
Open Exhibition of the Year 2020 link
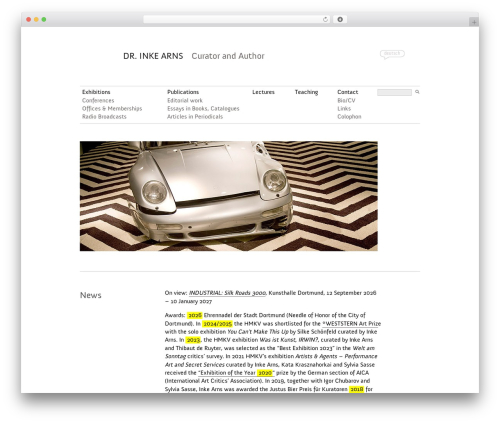[235, 373]
